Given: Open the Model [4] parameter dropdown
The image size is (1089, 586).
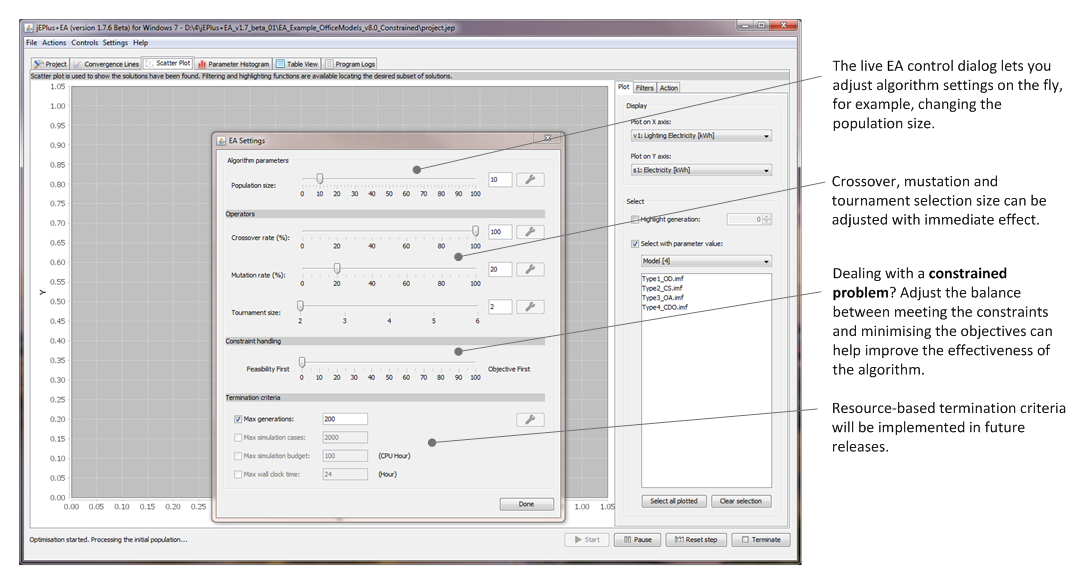Looking at the screenshot, I should pos(706,261).
